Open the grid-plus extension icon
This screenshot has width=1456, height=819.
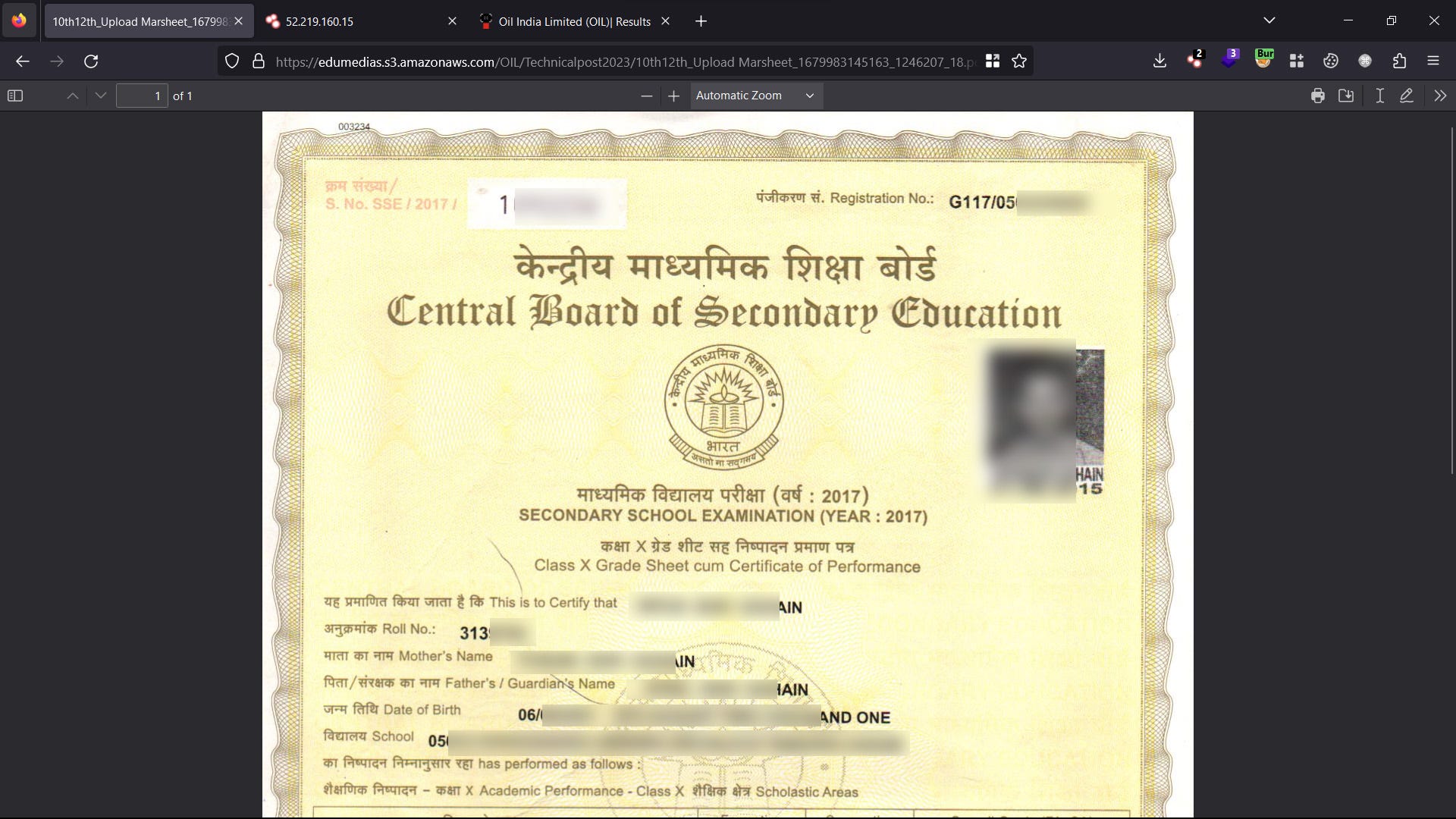1297,61
